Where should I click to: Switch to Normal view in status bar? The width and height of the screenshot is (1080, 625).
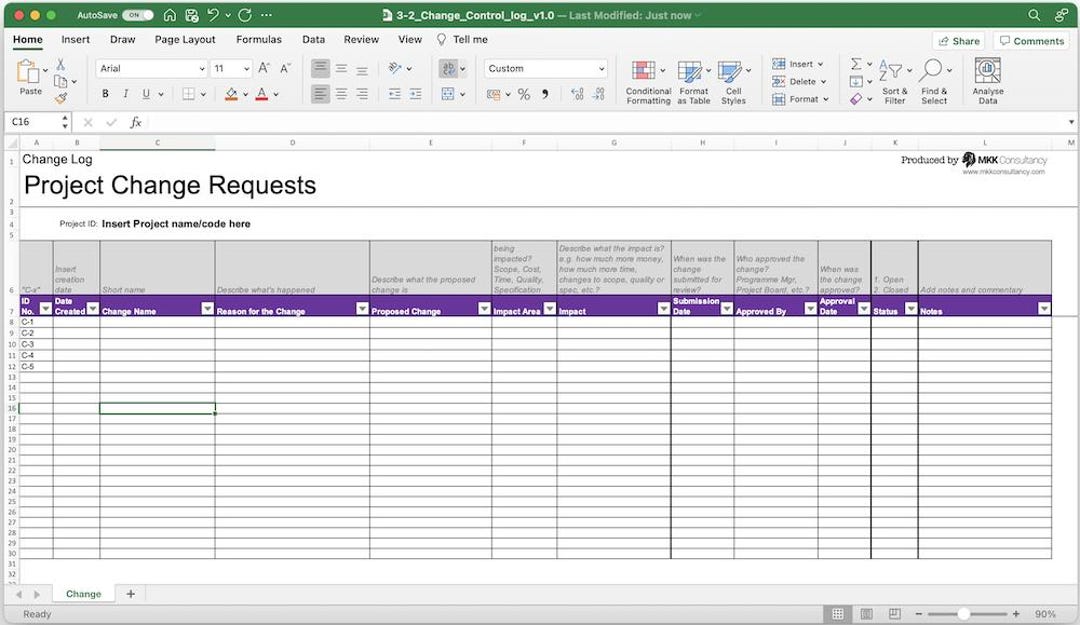[x=838, y=614]
